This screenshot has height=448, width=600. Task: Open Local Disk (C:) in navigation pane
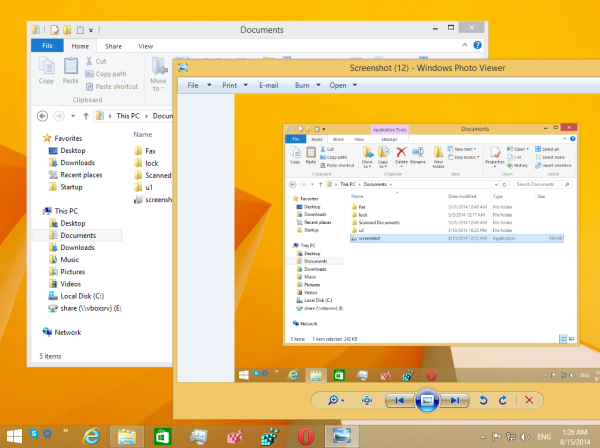coord(76,296)
